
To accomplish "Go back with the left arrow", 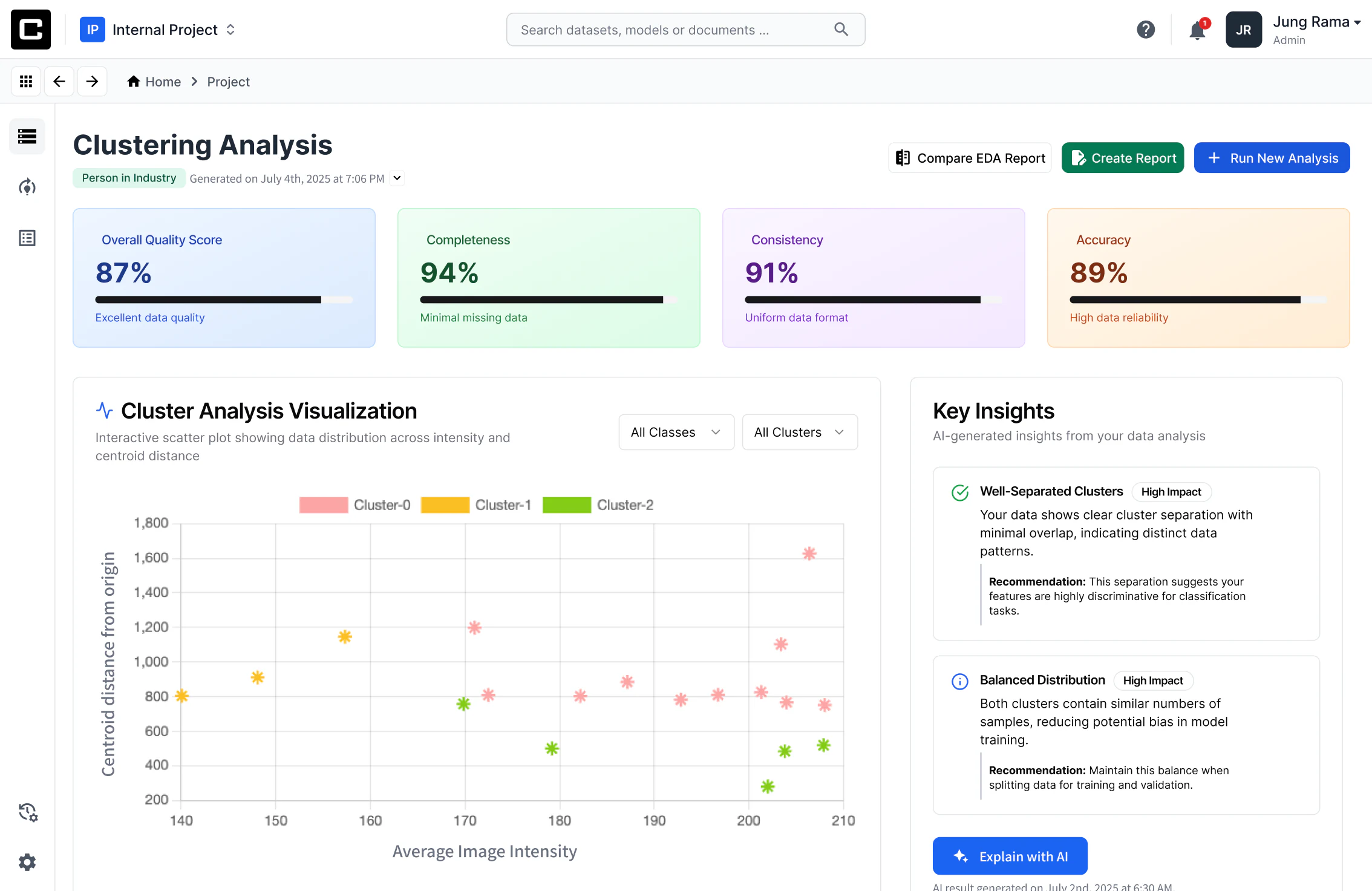I will (59, 81).
